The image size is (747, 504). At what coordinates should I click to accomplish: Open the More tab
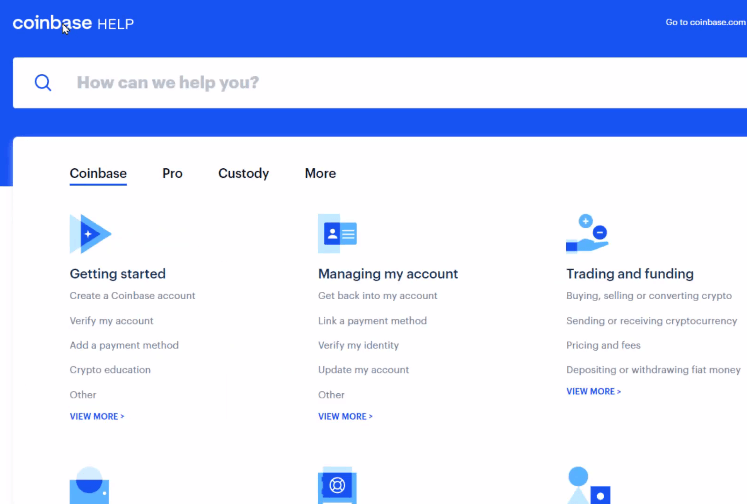(x=320, y=173)
